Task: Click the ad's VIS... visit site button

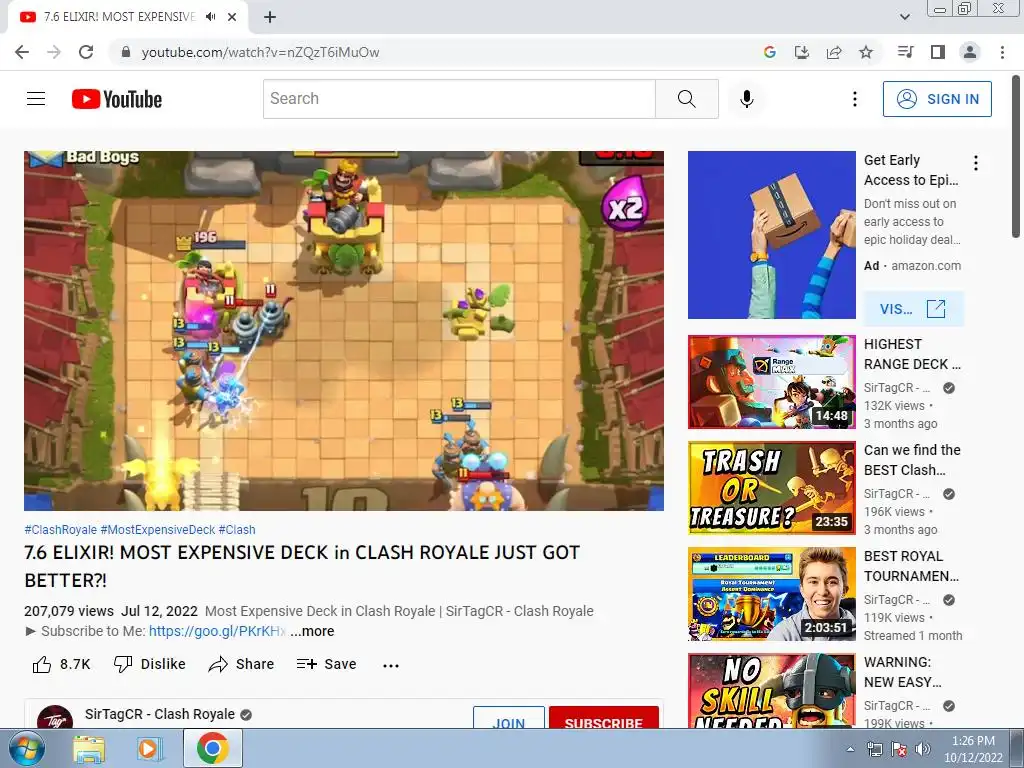Action: point(913,309)
